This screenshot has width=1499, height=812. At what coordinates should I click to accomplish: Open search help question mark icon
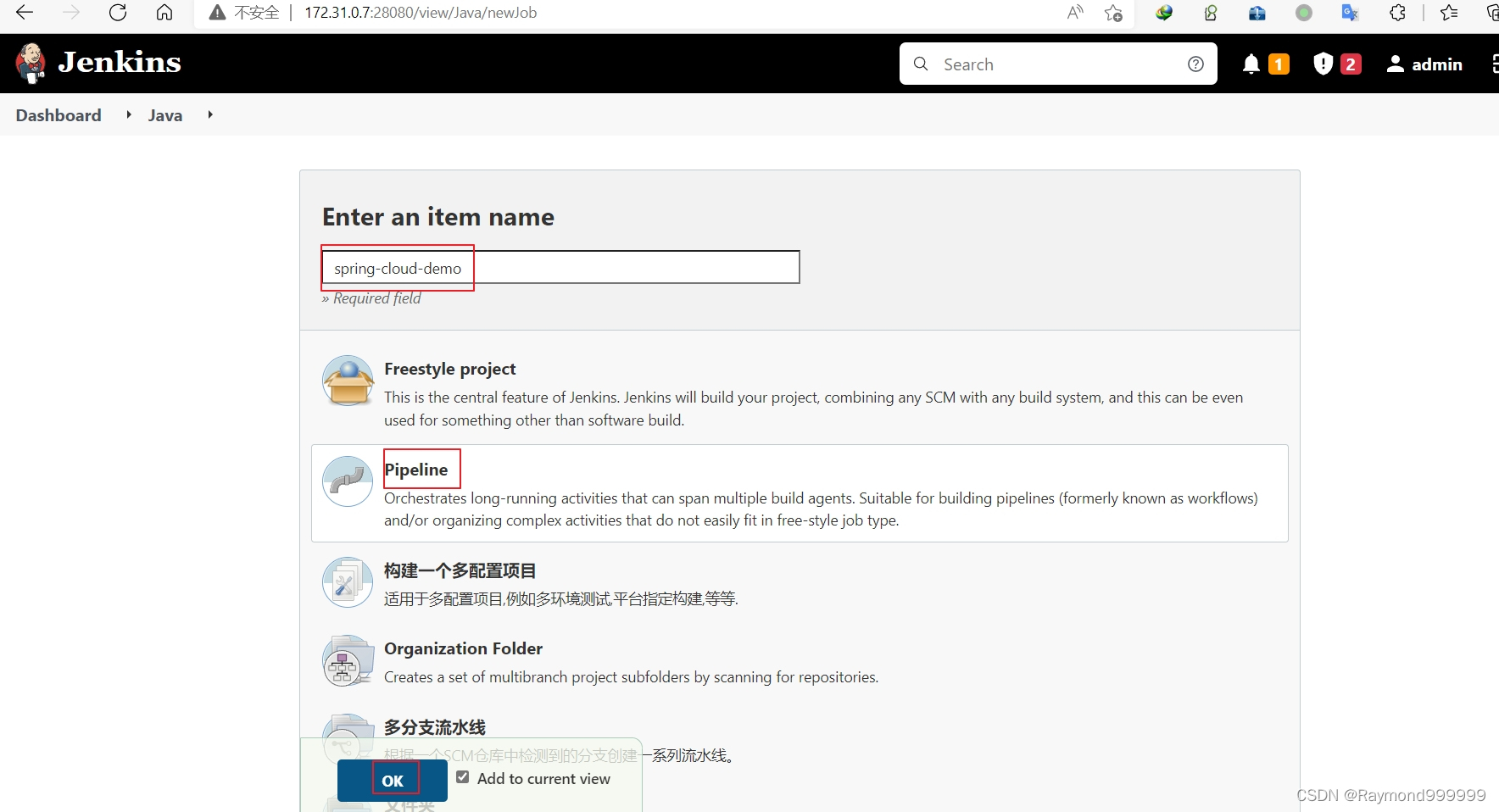point(1195,64)
